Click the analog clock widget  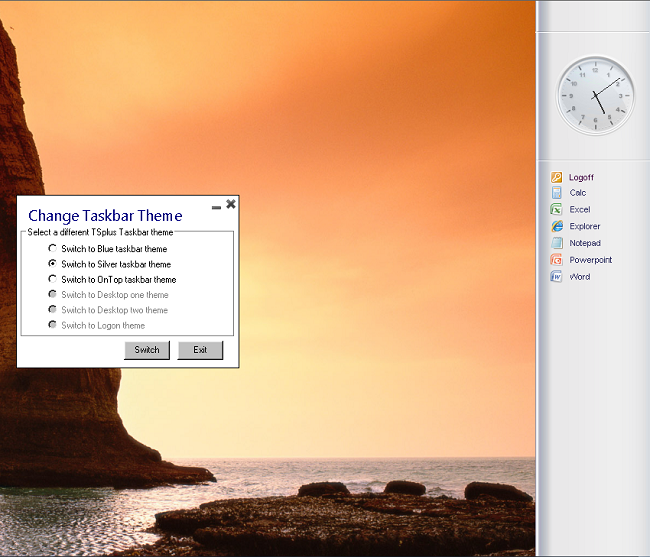coord(595,95)
